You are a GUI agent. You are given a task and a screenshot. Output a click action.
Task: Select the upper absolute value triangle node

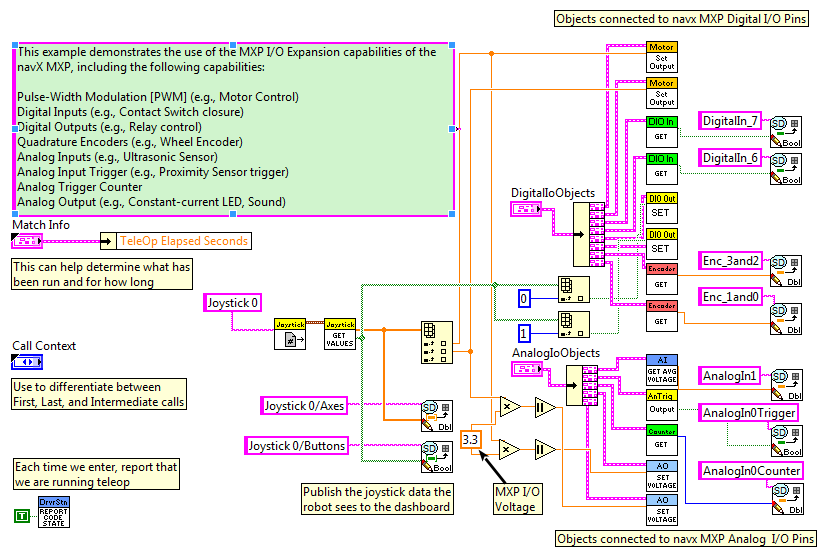click(x=545, y=407)
